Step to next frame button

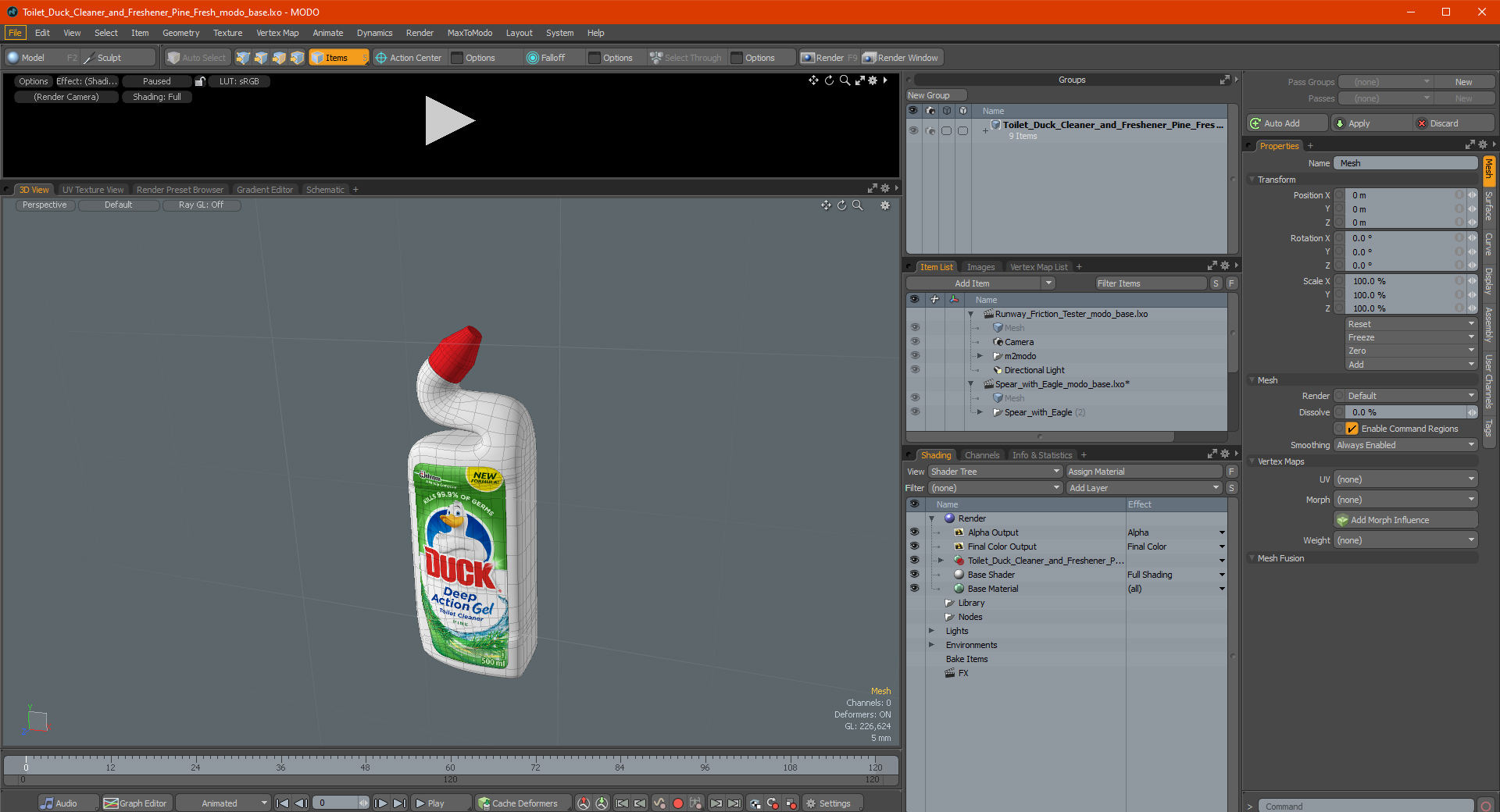(x=380, y=803)
